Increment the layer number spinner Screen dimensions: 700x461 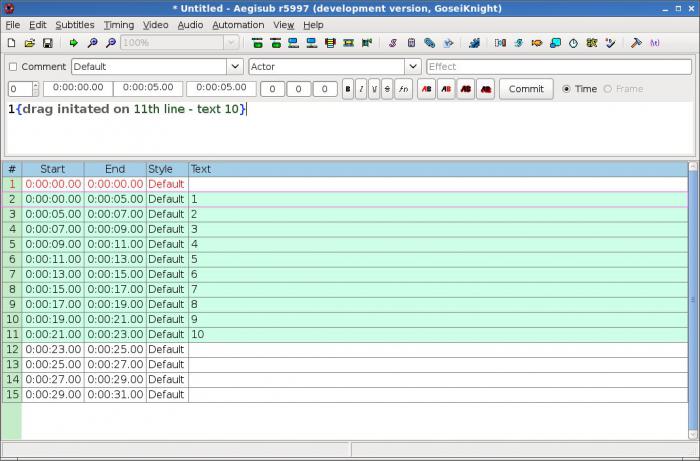coord(36,85)
